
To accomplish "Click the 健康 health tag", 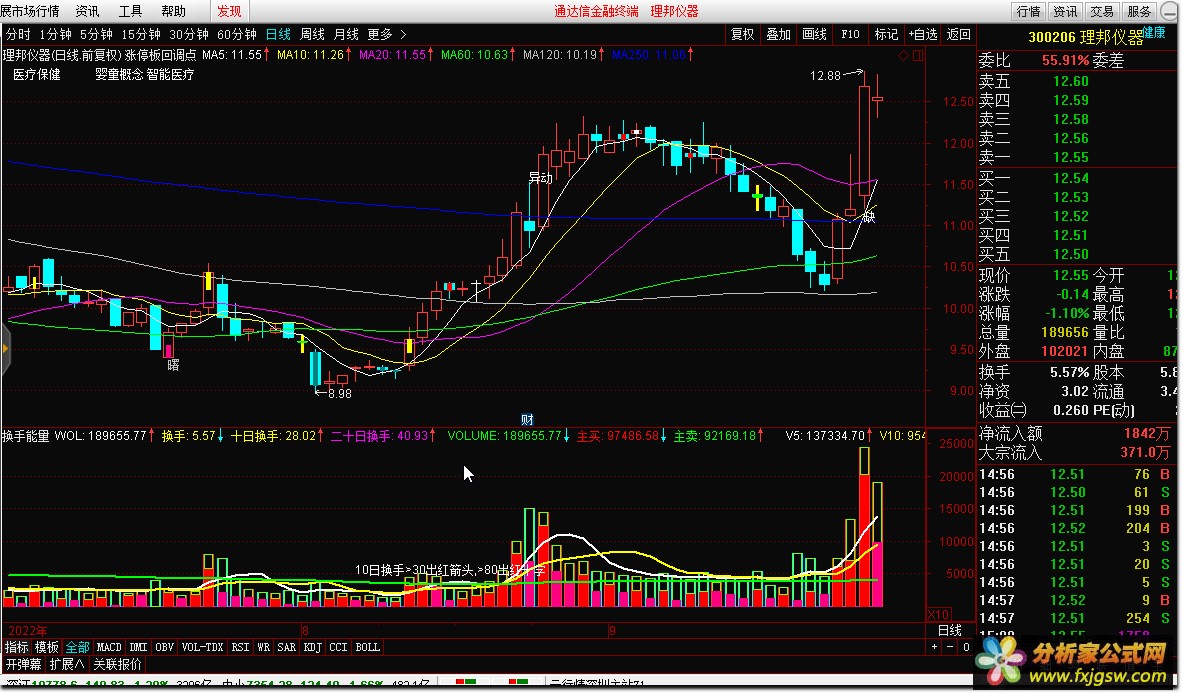I will pyautogui.click(x=1154, y=32).
